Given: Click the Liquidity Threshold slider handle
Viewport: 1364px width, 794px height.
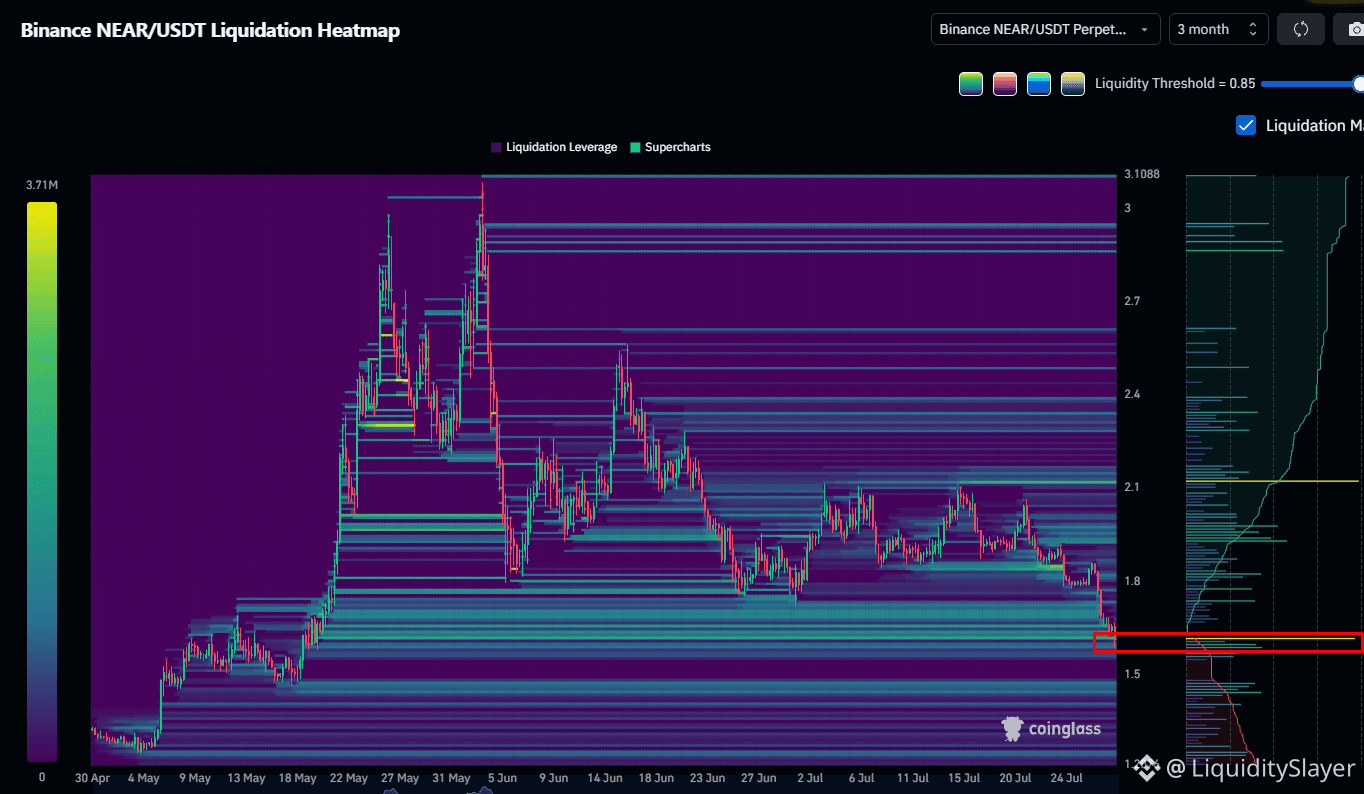Looking at the screenshot, I should (1358, 84).
